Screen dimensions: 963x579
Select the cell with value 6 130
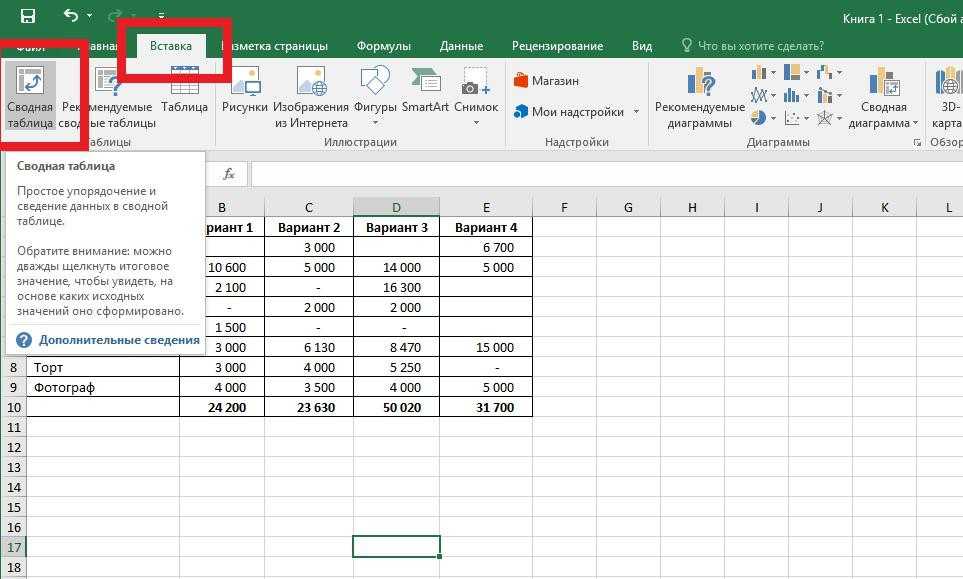tap(309, 348)
